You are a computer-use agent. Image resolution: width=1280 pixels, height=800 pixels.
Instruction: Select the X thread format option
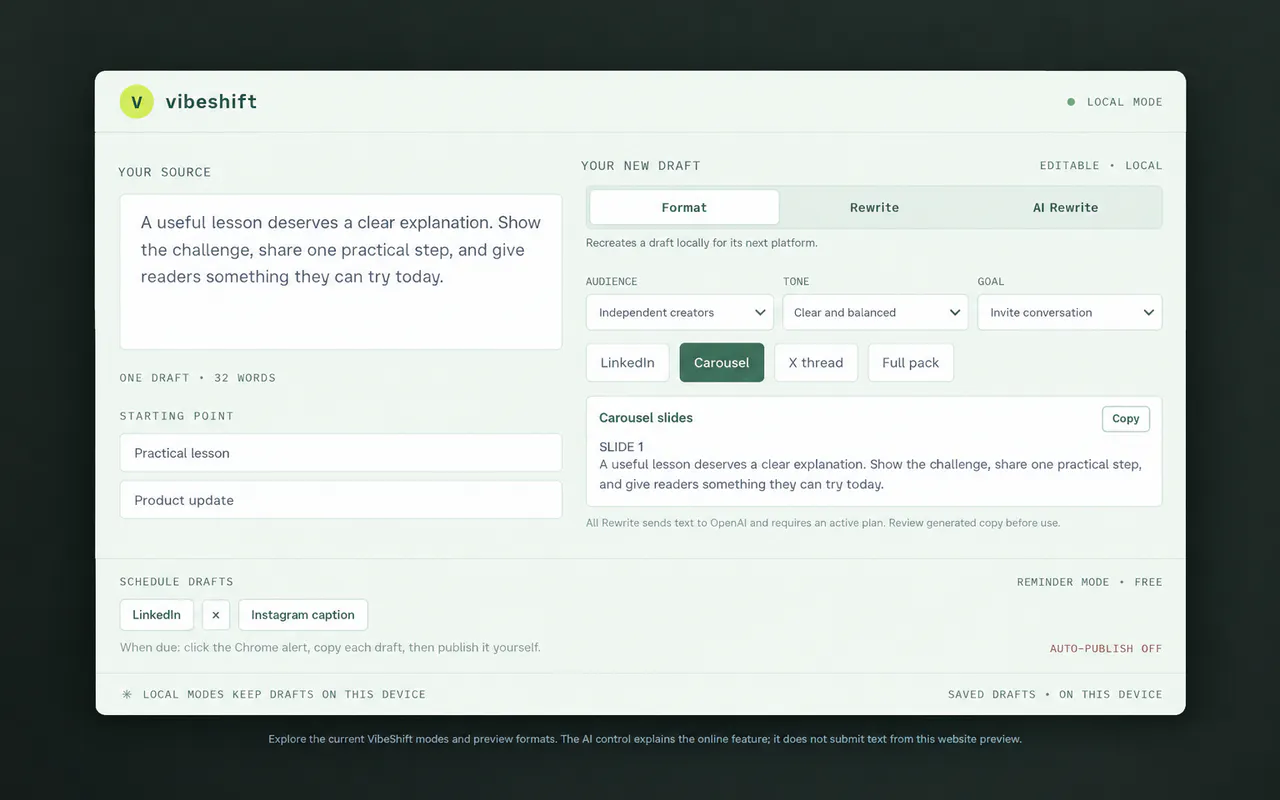pyautogui.click(x=816, y=363)
